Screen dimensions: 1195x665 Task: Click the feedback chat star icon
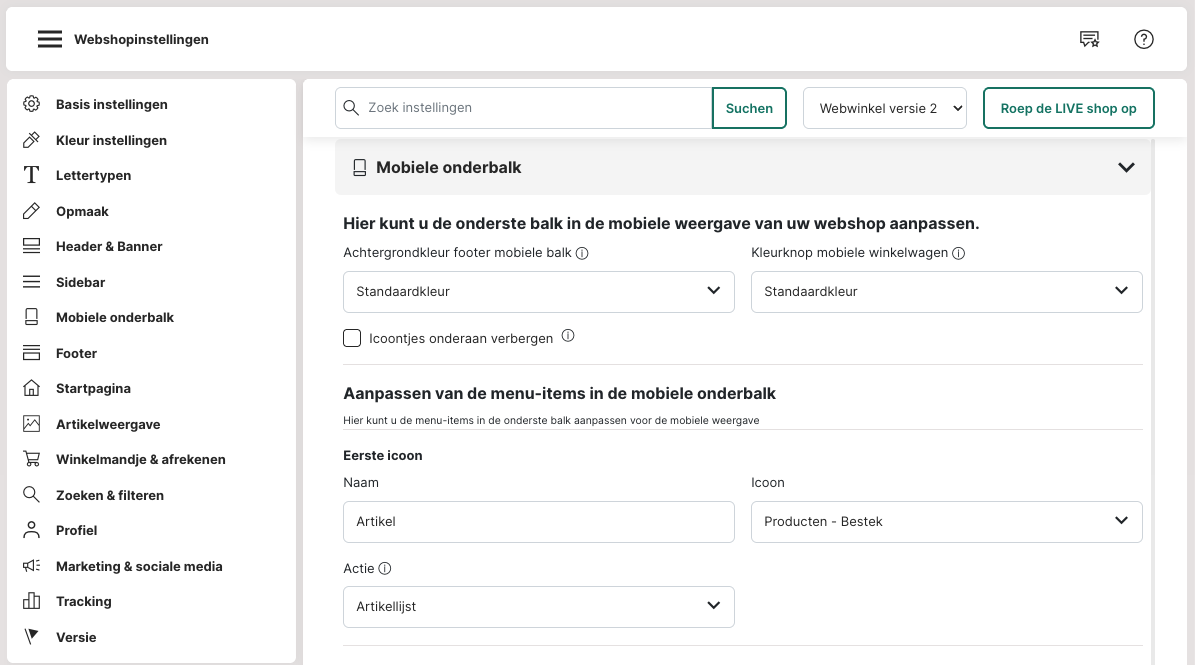[x=1089, y=40]
